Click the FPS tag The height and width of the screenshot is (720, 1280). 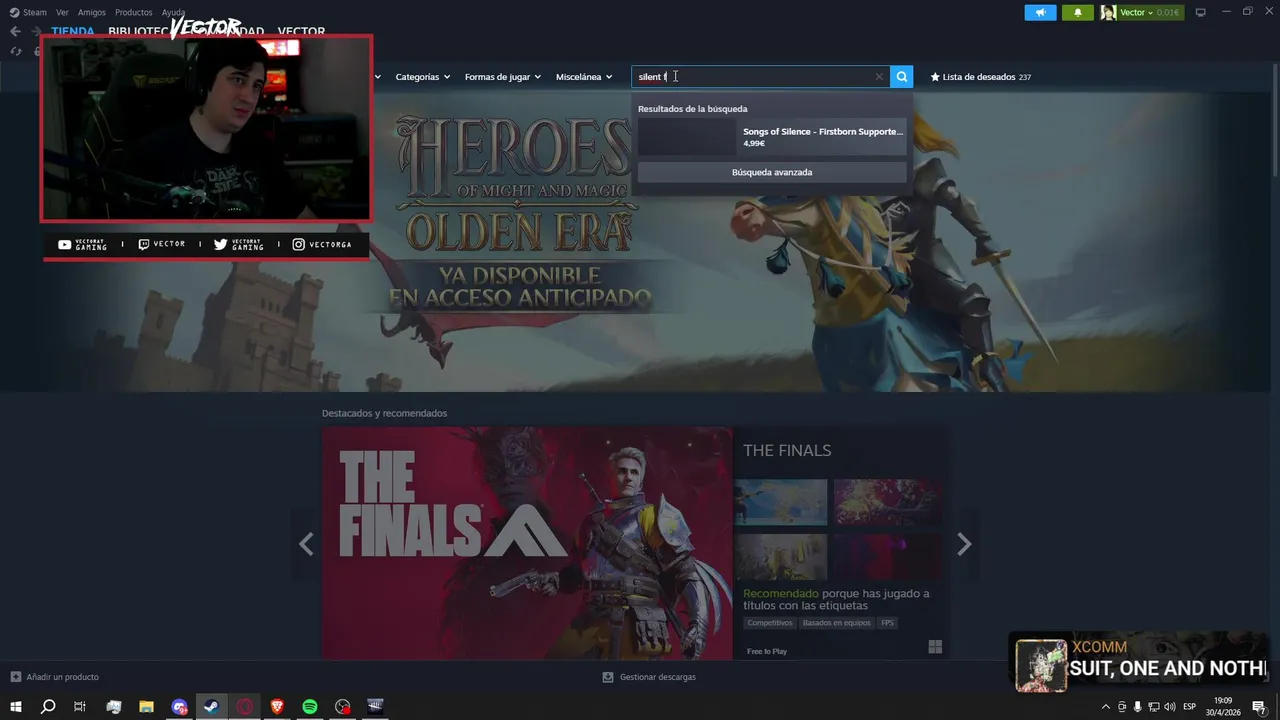887,623
